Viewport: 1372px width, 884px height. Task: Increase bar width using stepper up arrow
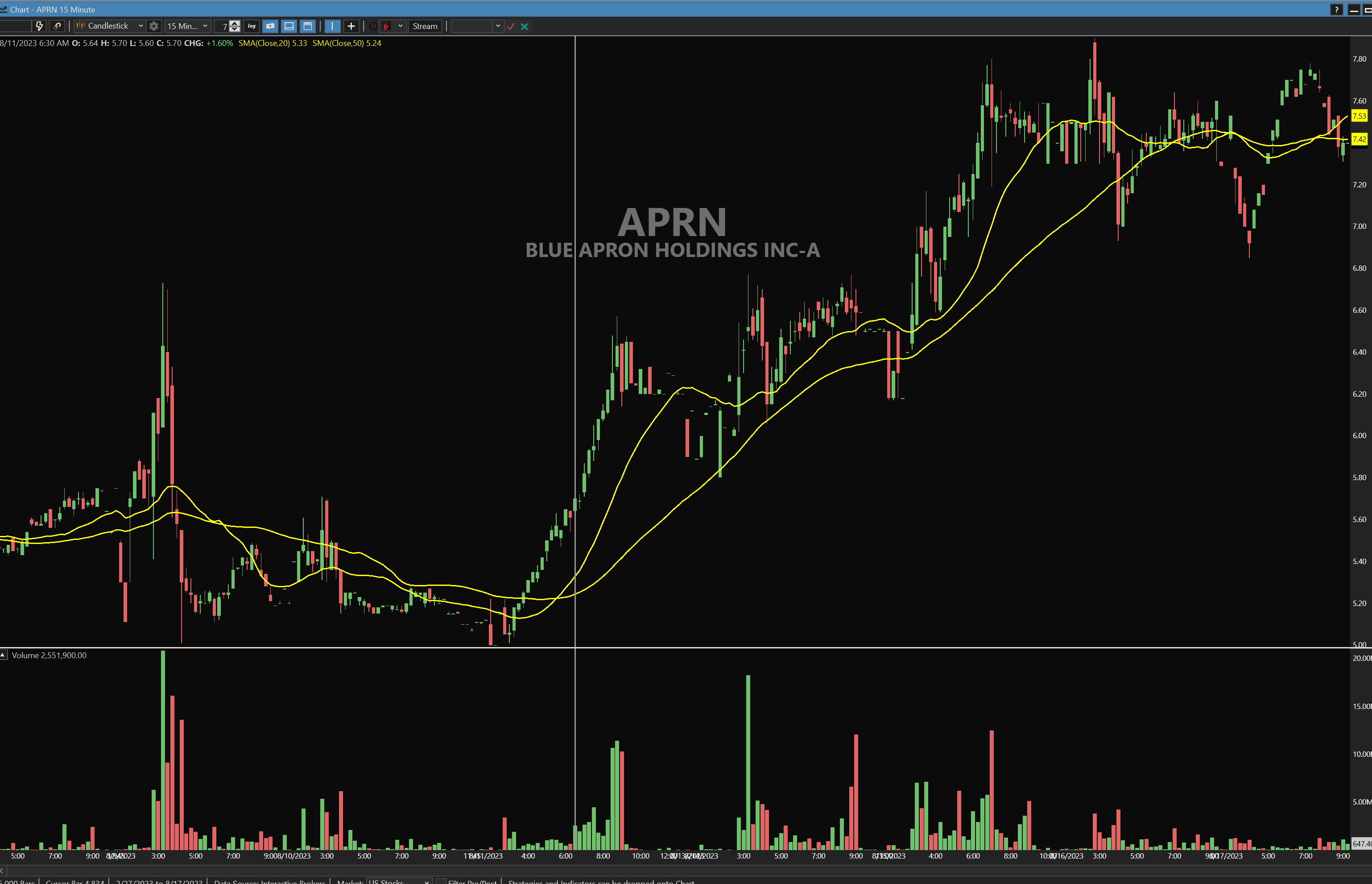tap(235, 23)
